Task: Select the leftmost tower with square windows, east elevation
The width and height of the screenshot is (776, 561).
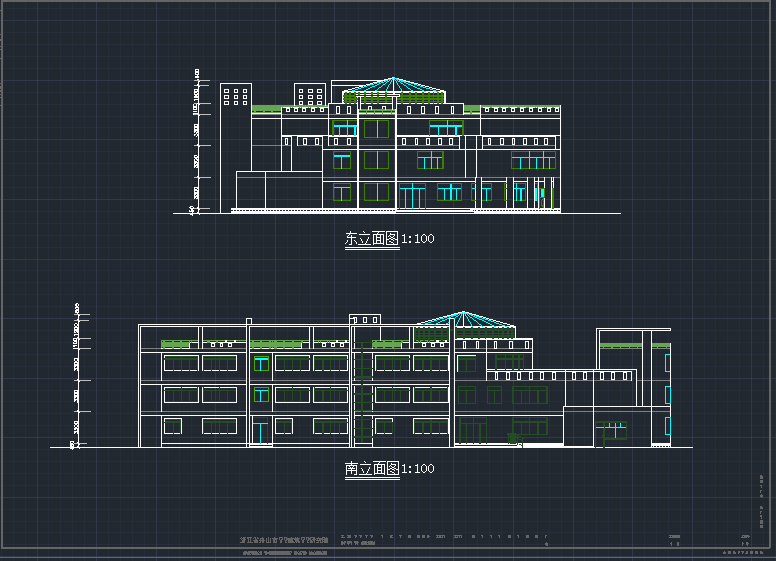Action: pyautogui.click(x=236, y=96)
